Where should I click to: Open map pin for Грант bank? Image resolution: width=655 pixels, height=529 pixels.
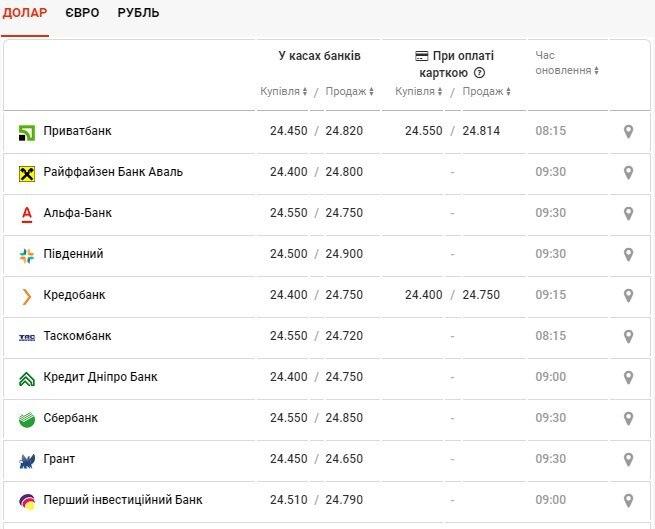click(x=628, y=459)
